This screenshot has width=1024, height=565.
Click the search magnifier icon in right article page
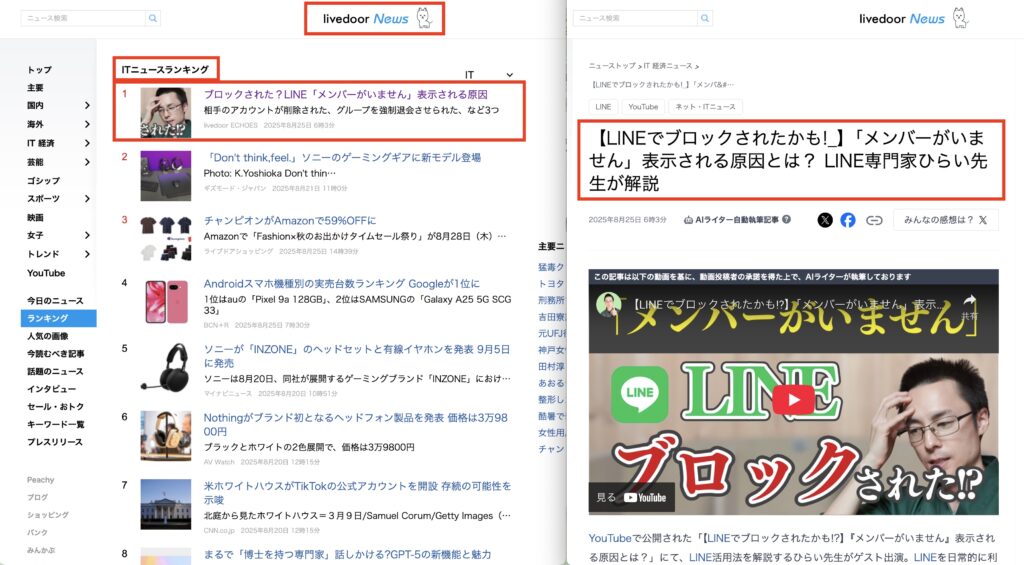click(705, 18)
